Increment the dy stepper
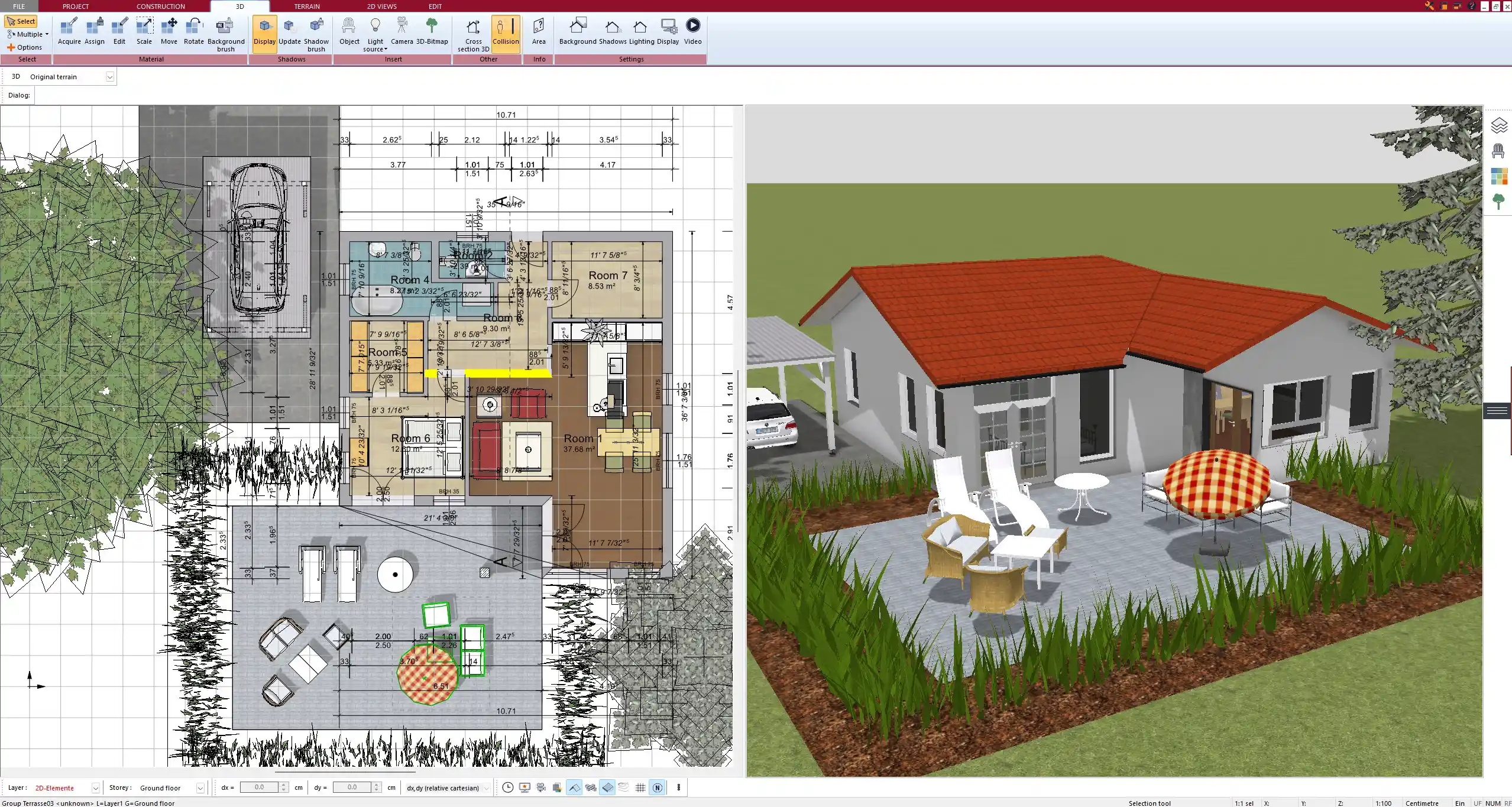 (x=377, y=785)
